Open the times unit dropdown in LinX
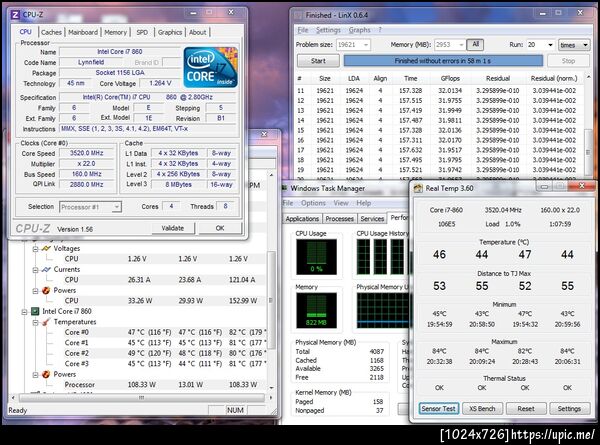 pyautogui.click(x=585, y=45)
